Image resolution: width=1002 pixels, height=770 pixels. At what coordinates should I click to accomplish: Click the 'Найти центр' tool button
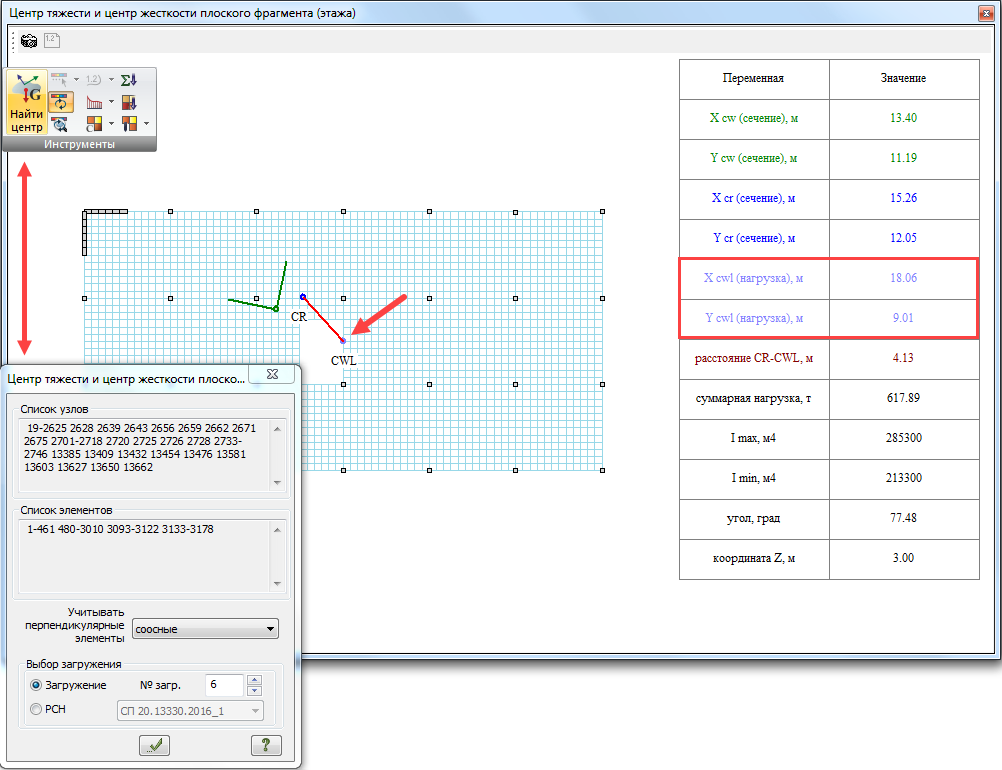point(27,104)
